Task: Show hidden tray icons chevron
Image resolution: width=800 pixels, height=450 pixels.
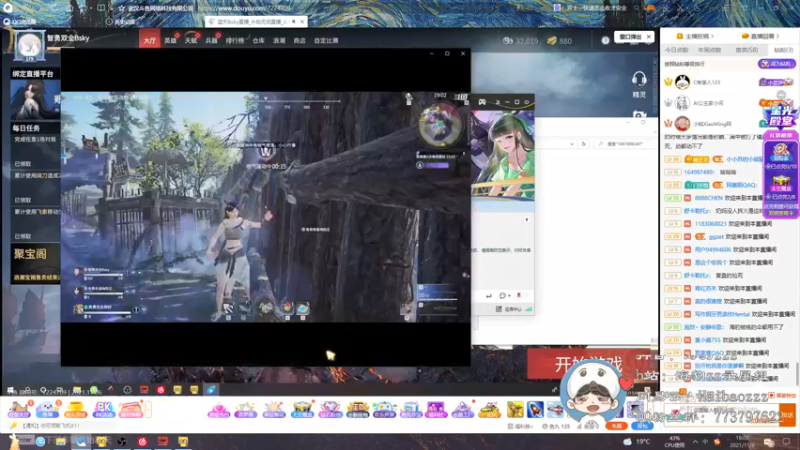Action: click(695, 442)
